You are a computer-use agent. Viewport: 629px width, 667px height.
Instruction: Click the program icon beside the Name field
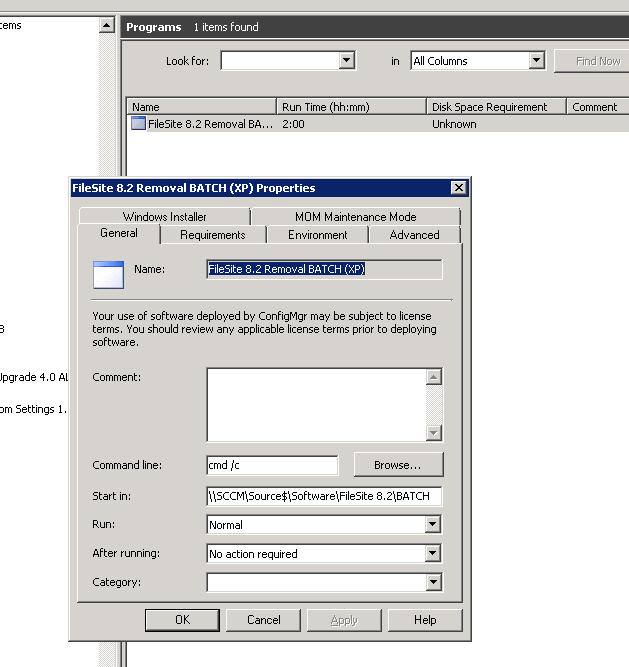(x=108, y=274)
